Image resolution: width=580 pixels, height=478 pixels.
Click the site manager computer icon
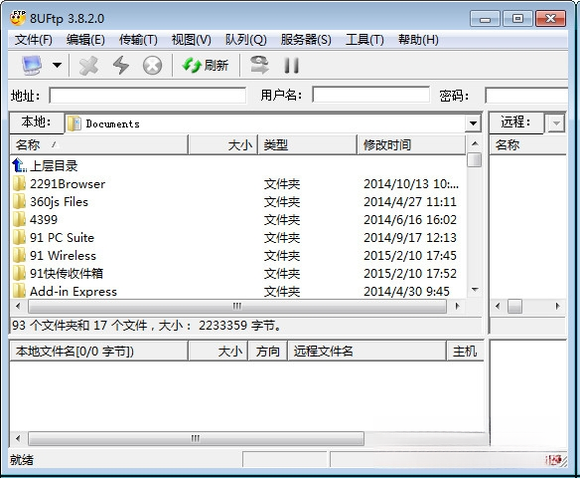pyautogui.click(x=31, y=65)
